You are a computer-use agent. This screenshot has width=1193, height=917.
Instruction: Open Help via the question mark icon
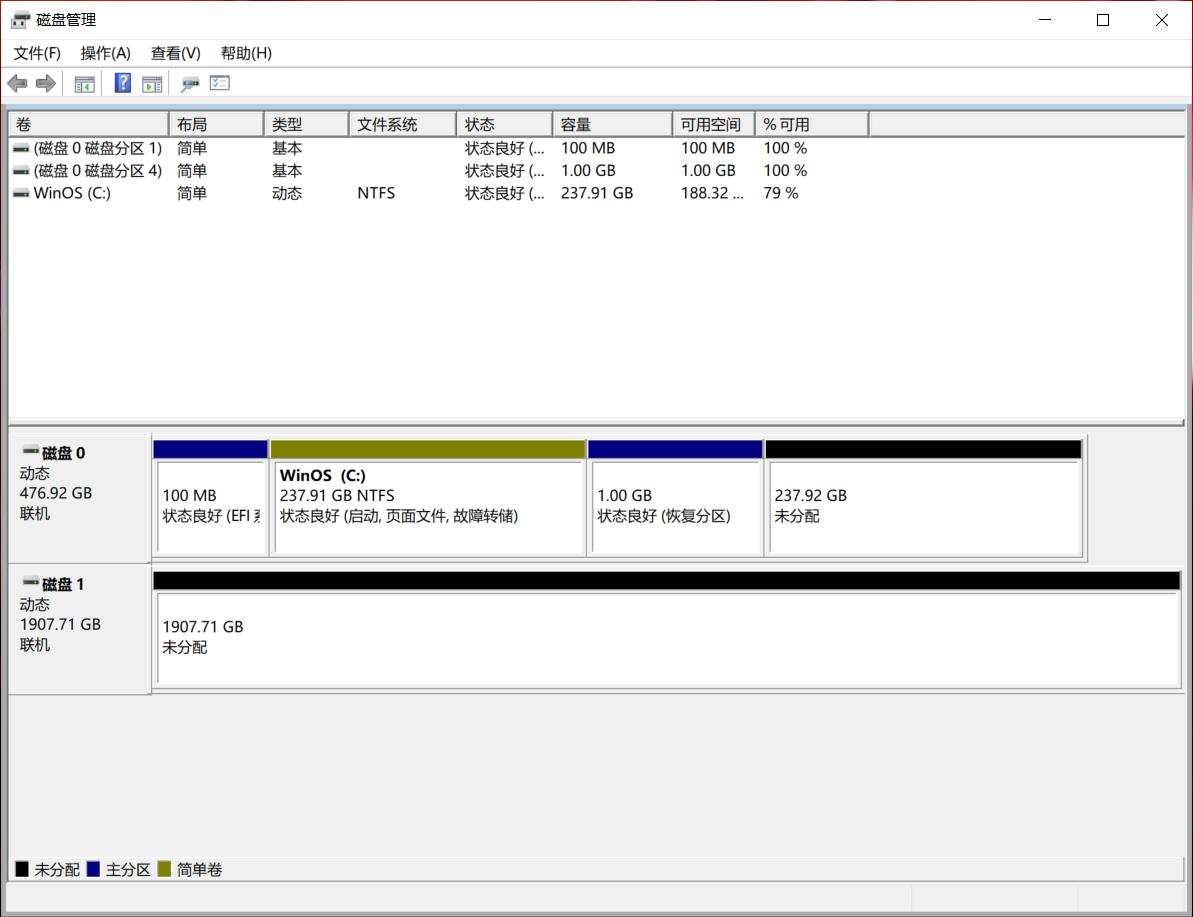(x=122, y=83)
